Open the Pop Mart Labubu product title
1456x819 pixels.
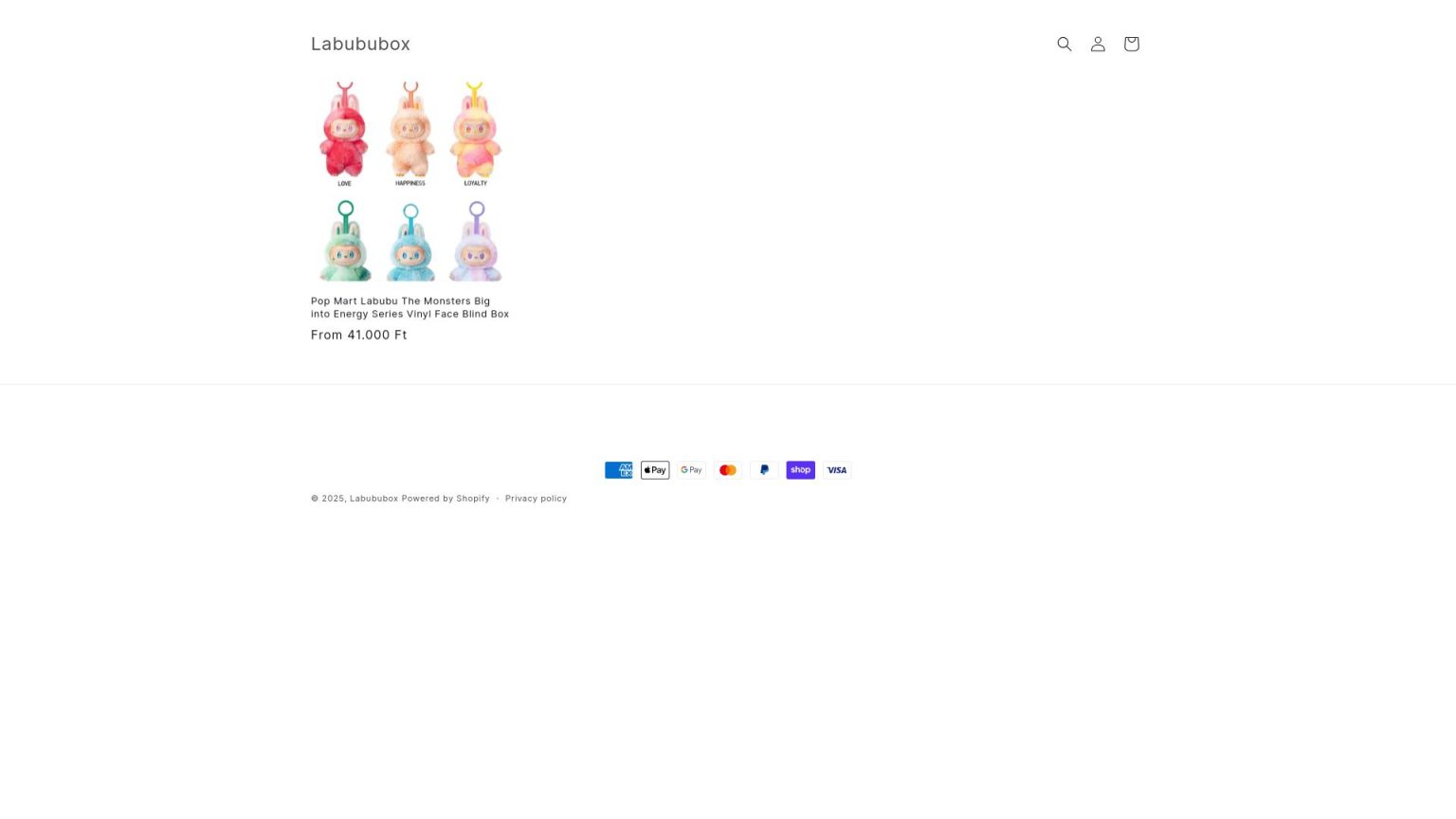coord(409,307)
